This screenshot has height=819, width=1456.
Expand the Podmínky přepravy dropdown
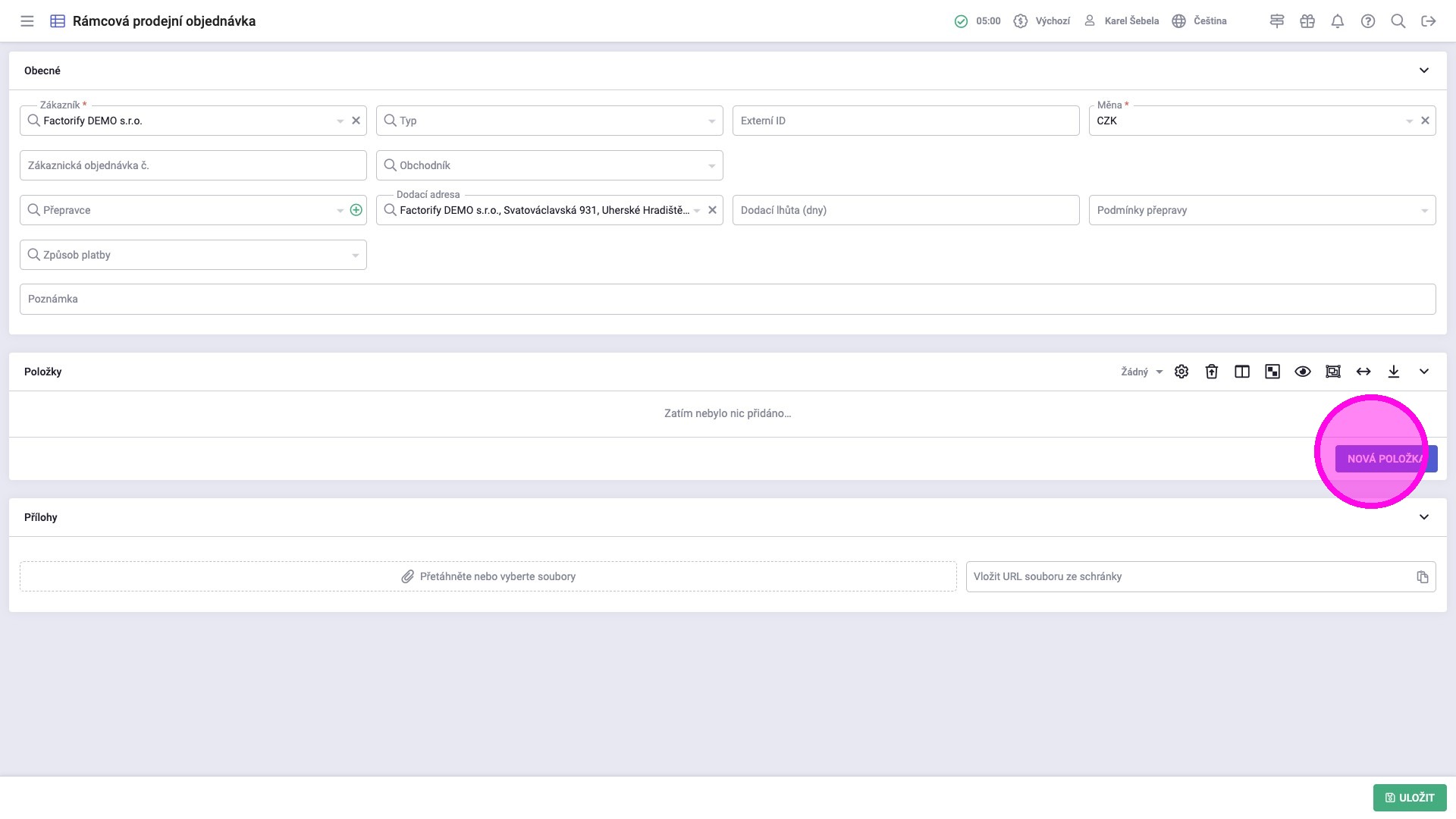(x=1263, y=210)
